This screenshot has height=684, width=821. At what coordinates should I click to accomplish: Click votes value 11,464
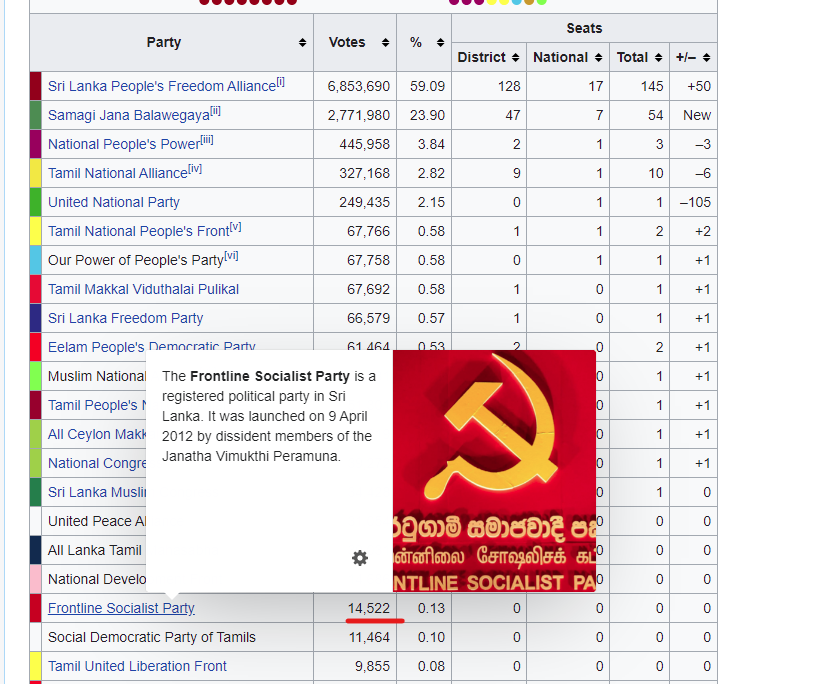tap(369, 637)
